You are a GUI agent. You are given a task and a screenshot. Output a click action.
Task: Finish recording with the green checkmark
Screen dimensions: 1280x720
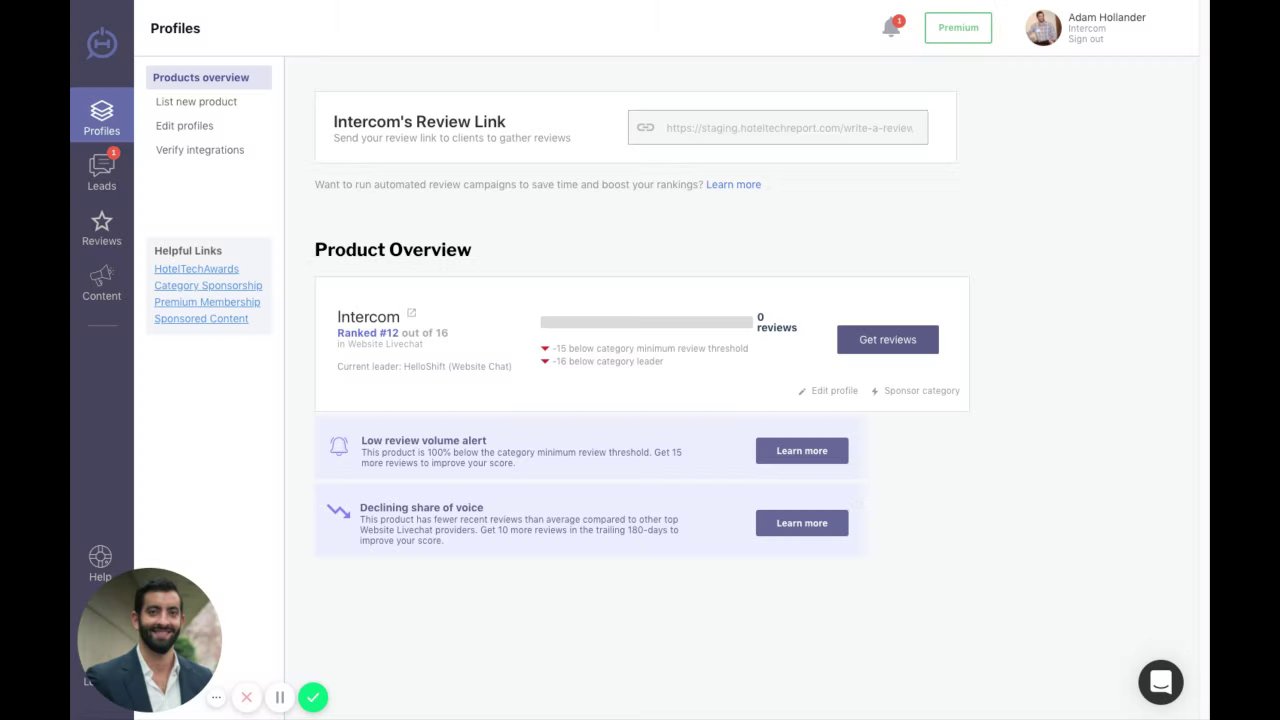(313, 697)
